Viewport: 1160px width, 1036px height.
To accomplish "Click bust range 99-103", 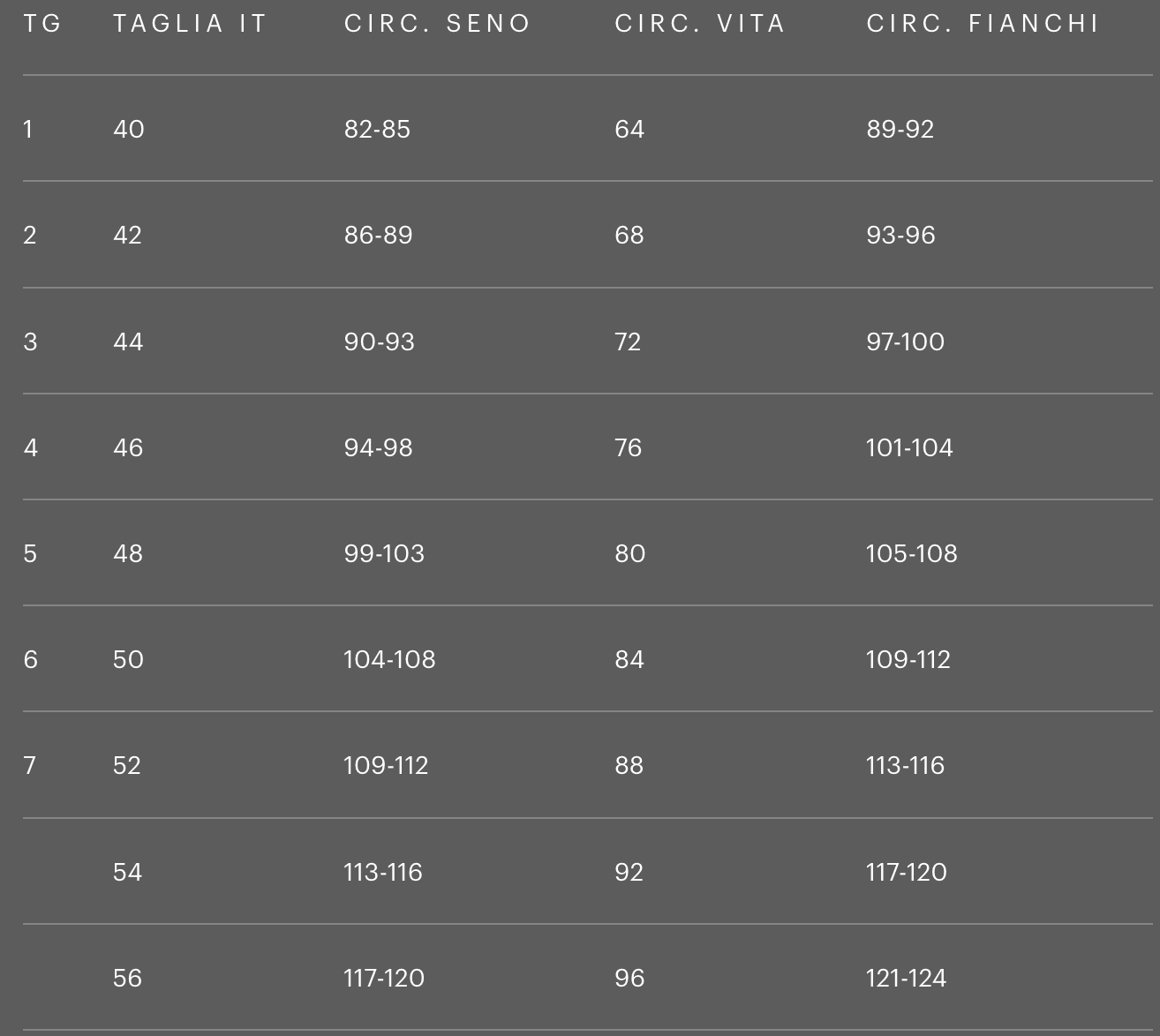I will click(384, 554).
